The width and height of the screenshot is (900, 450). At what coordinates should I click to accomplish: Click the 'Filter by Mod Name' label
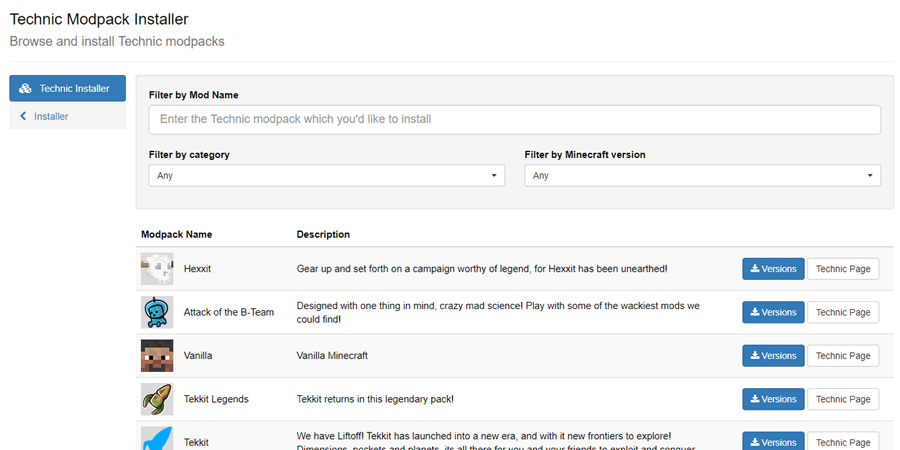pyautogui.click(x=193, y=95)
